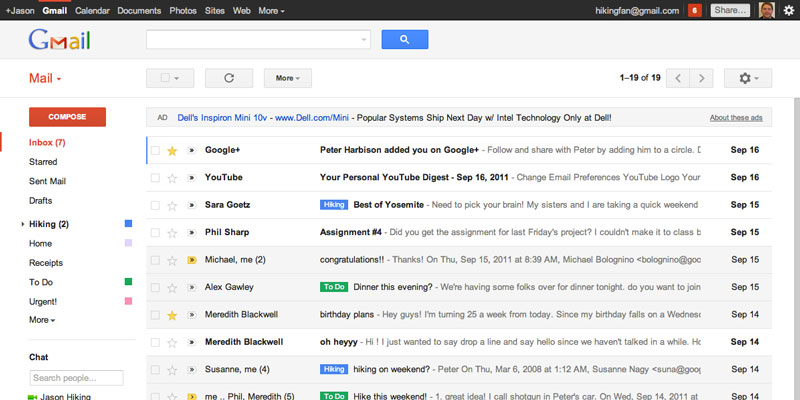
Task: Click the pink Urgent! label color swatch
Action: pyautogui.click(x=129, y=301)
